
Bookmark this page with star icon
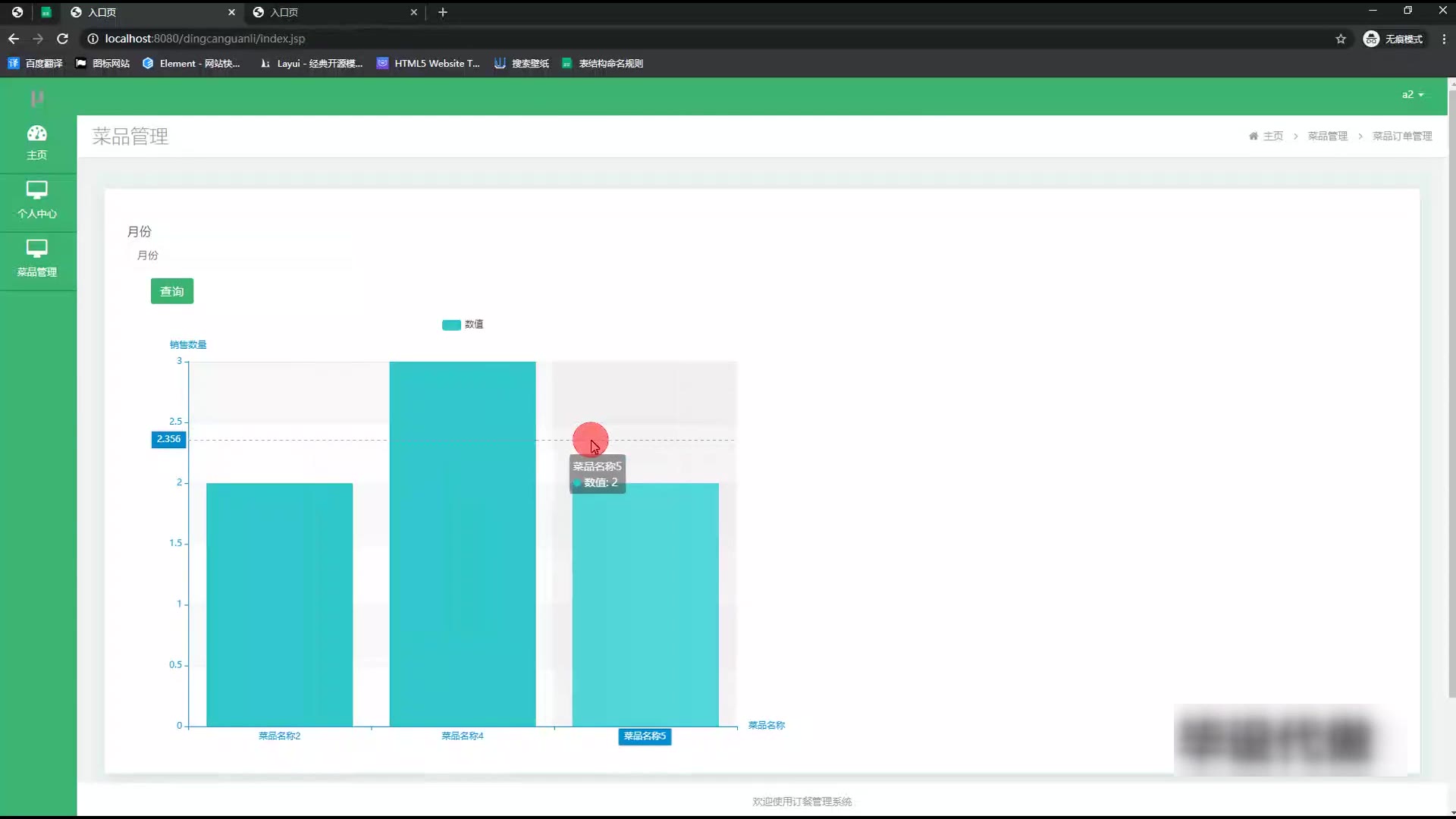1340,39
